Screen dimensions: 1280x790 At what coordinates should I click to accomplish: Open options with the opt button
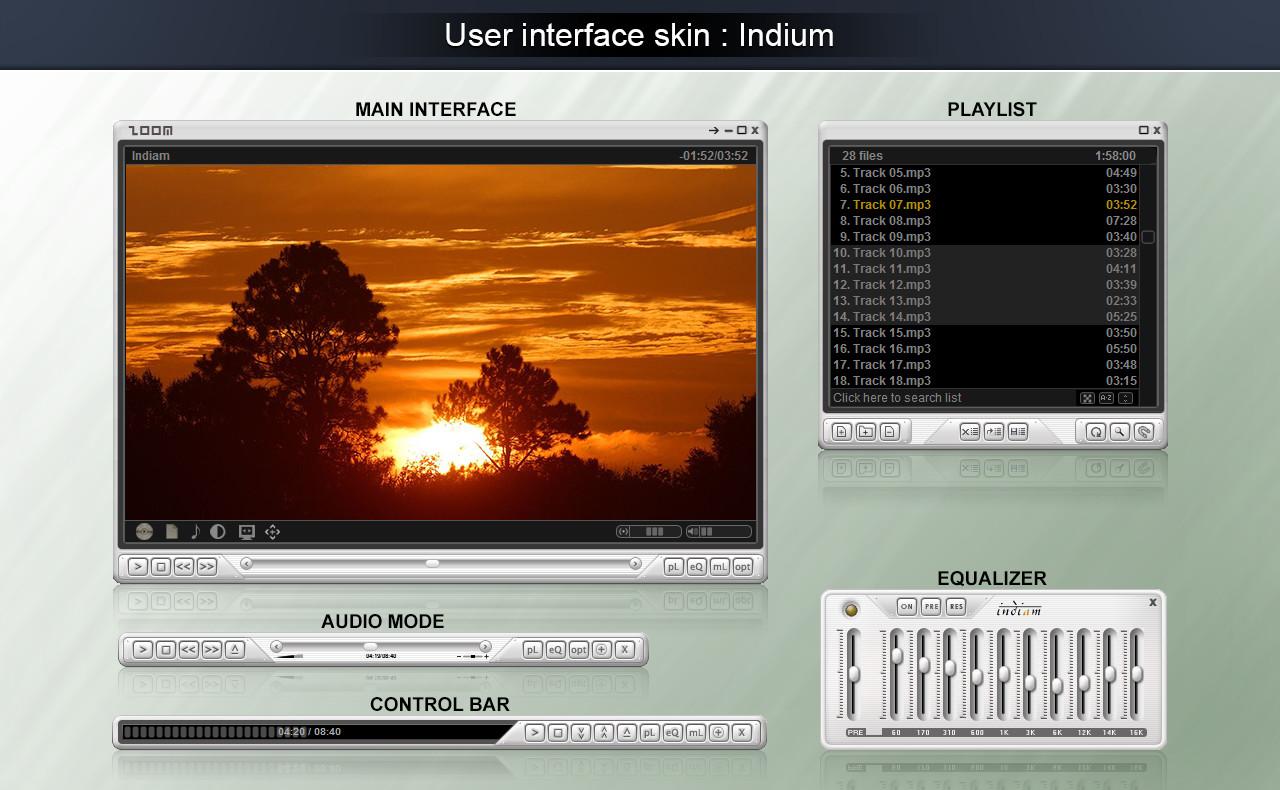click(x=742, y=566)
